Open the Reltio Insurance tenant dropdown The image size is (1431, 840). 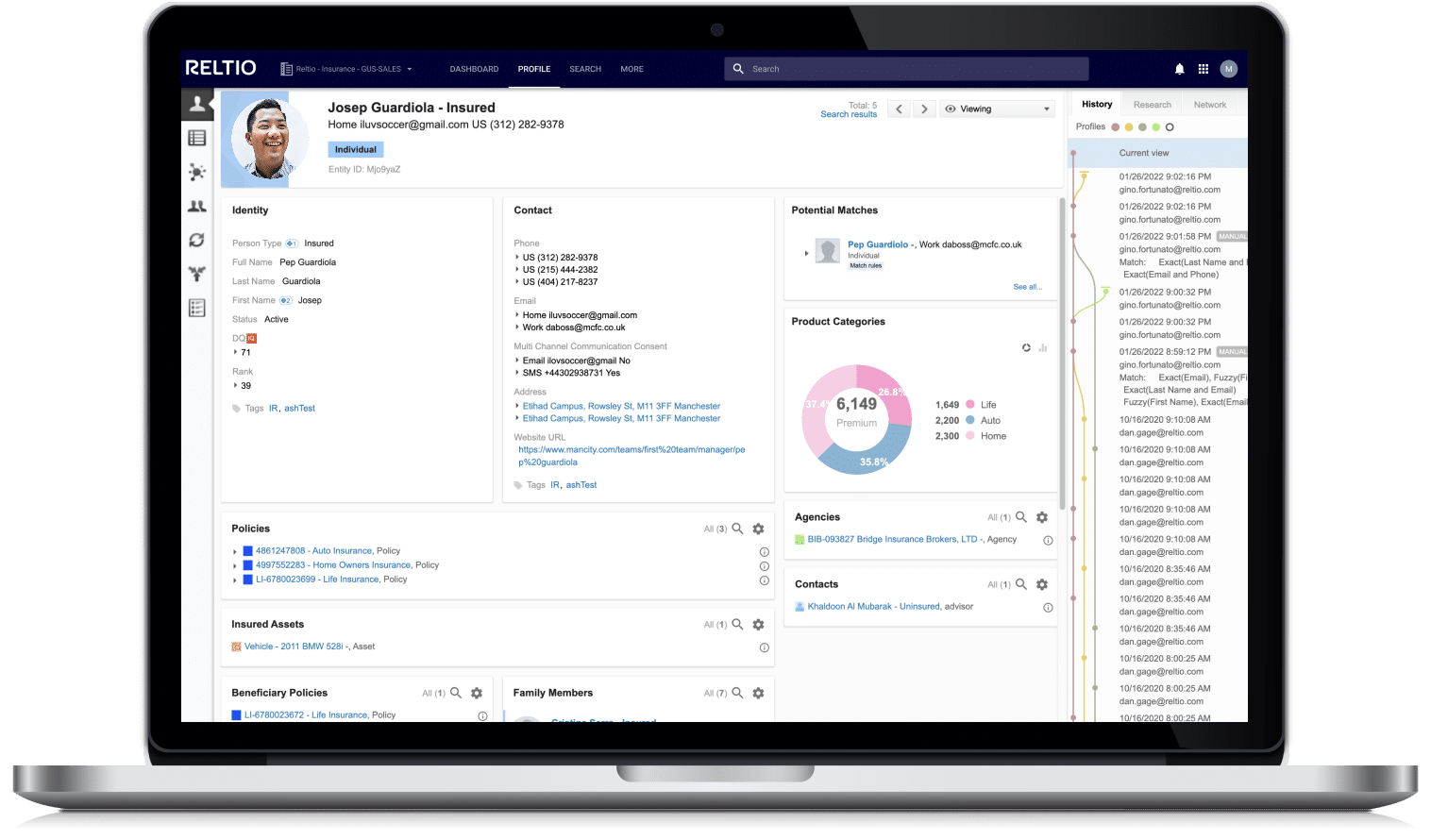pos(346,69)
